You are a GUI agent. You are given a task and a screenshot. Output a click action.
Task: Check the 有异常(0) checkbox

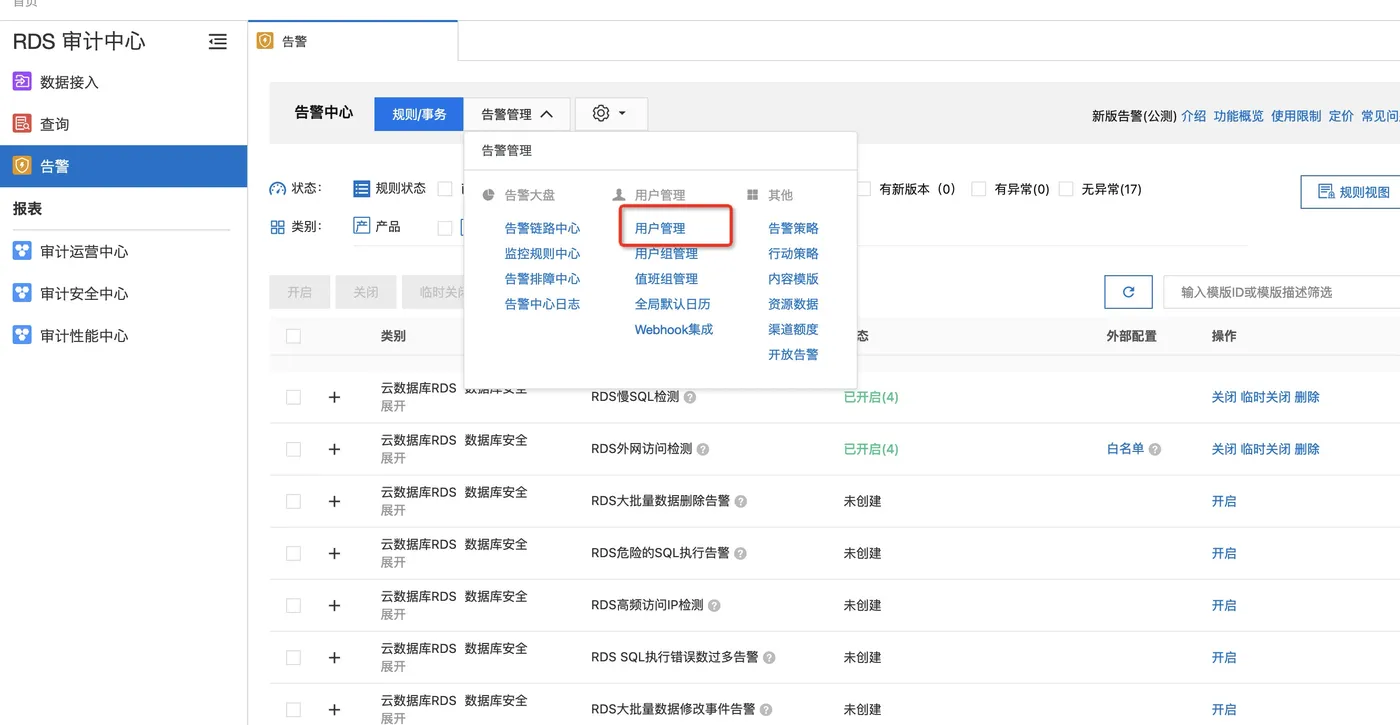tap(979, 189)
